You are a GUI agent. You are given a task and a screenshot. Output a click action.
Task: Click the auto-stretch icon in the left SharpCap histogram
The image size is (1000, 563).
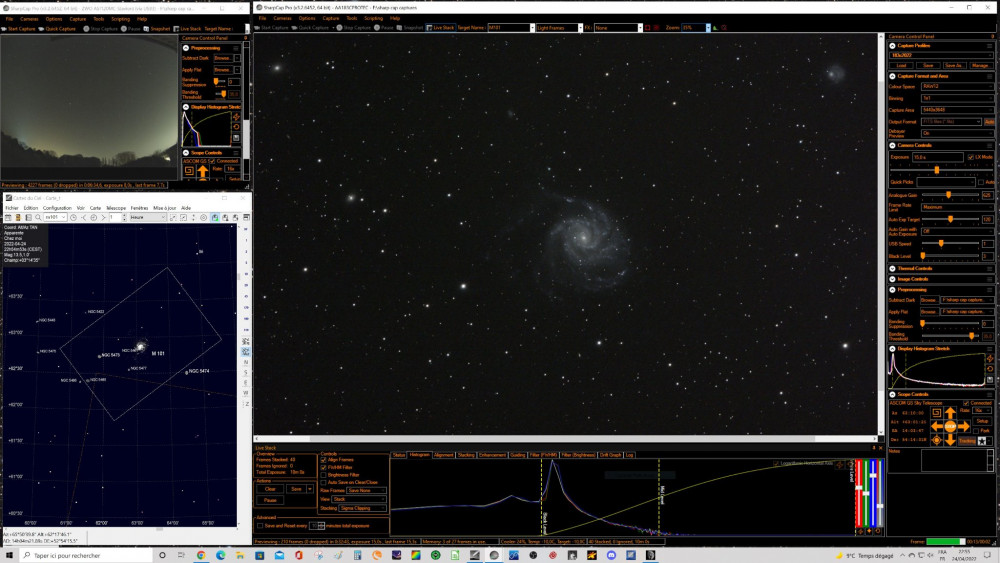[x=236, y=117]
